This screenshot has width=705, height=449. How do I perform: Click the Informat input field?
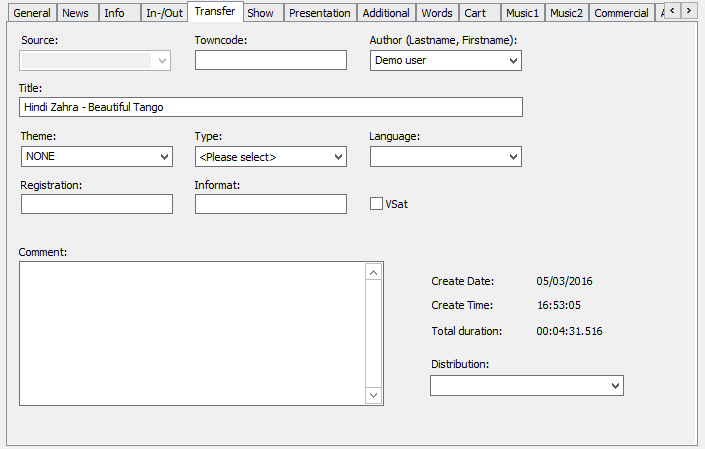point(270,204)
